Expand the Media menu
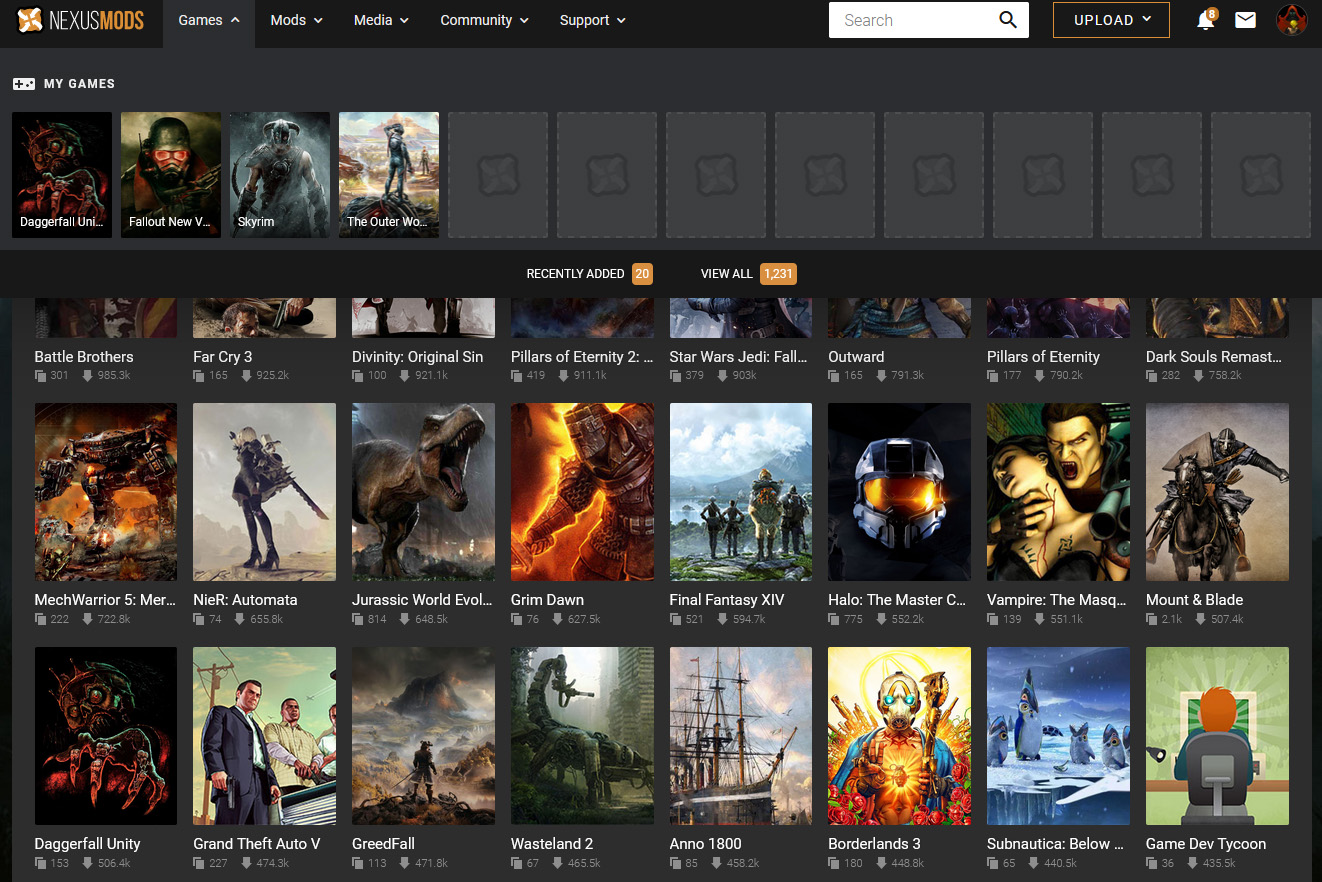1322x882 pixels. click(x=381, y=20)
